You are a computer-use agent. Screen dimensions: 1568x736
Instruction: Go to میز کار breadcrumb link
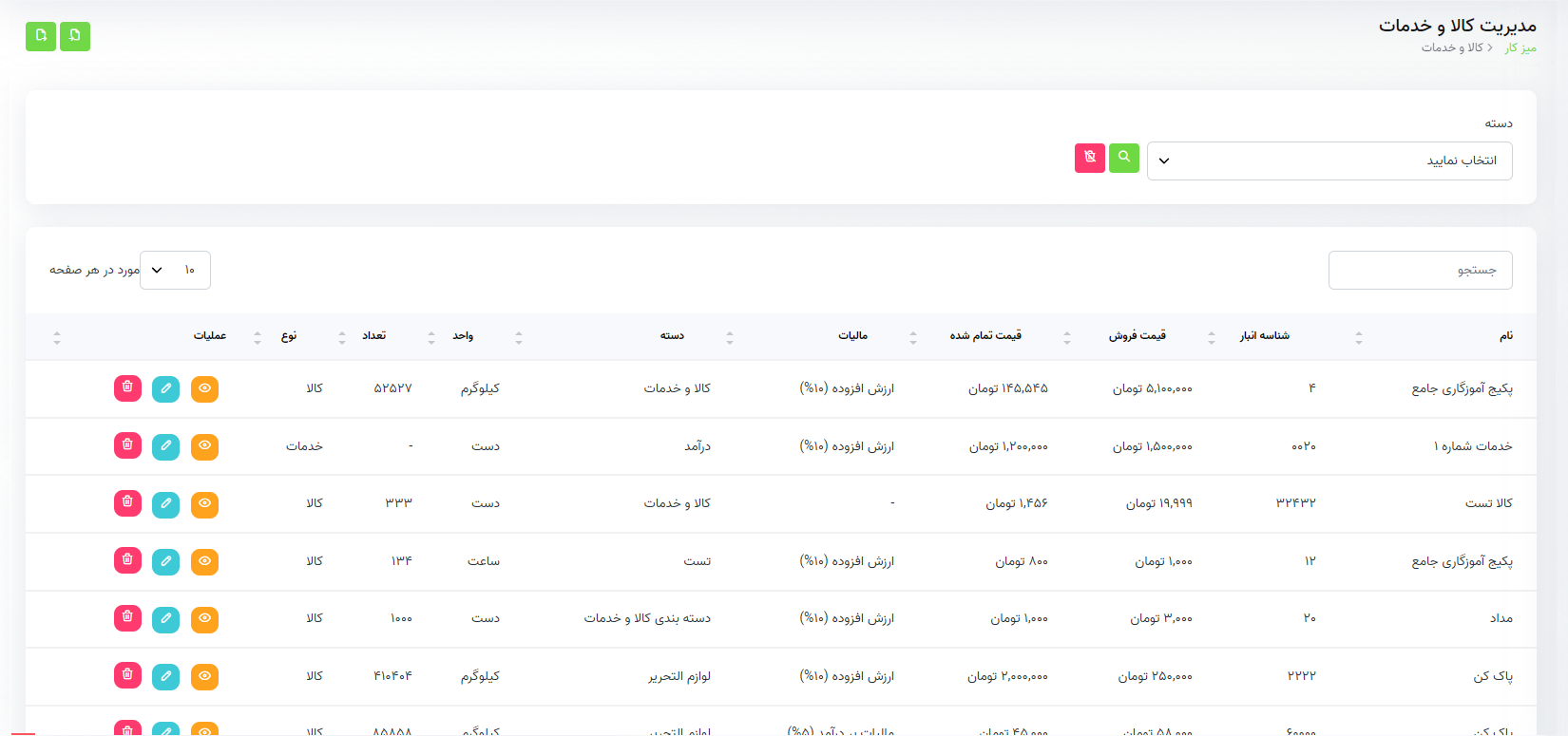pyautogui.click(x=1520, y=48)
